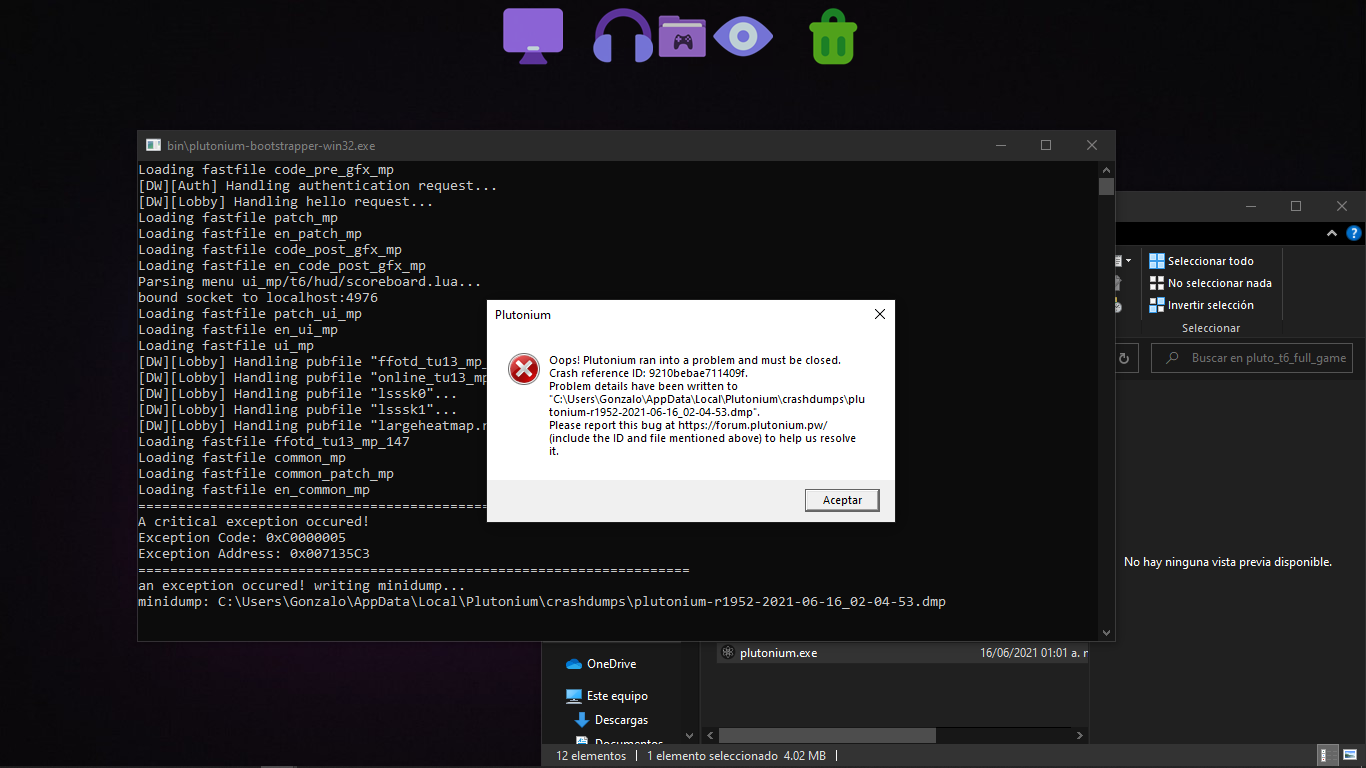The width and height of the screenshot is (1366, 768).
Task: Select the plutonium.exe file row
Action: pyautogui.click(x=903, y=652)
